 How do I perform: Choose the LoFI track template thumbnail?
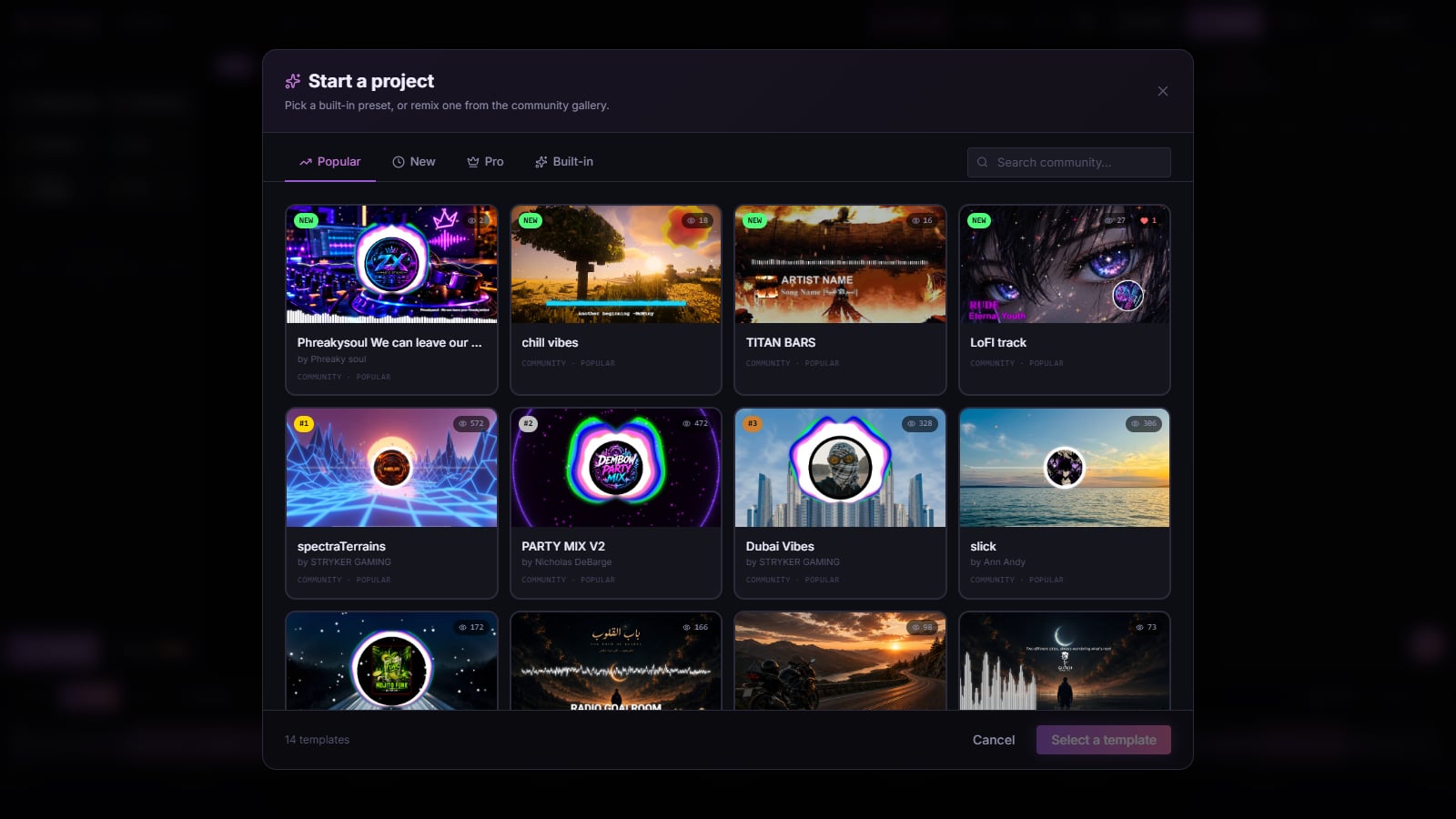(x=1065, y=265)
